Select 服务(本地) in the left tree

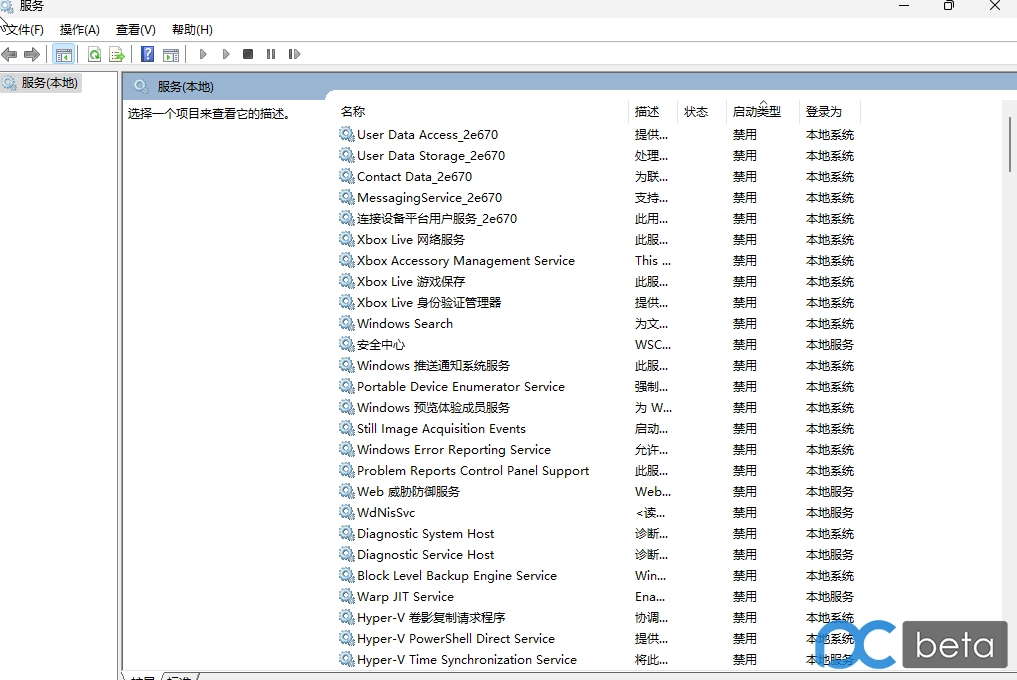tap(48, 83)
